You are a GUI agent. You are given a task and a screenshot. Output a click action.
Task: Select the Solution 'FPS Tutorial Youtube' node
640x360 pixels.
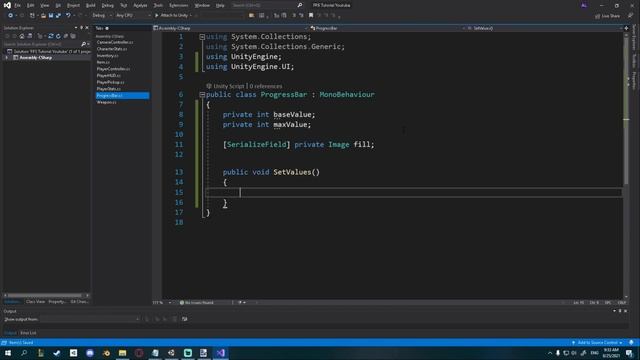[48, 51]
